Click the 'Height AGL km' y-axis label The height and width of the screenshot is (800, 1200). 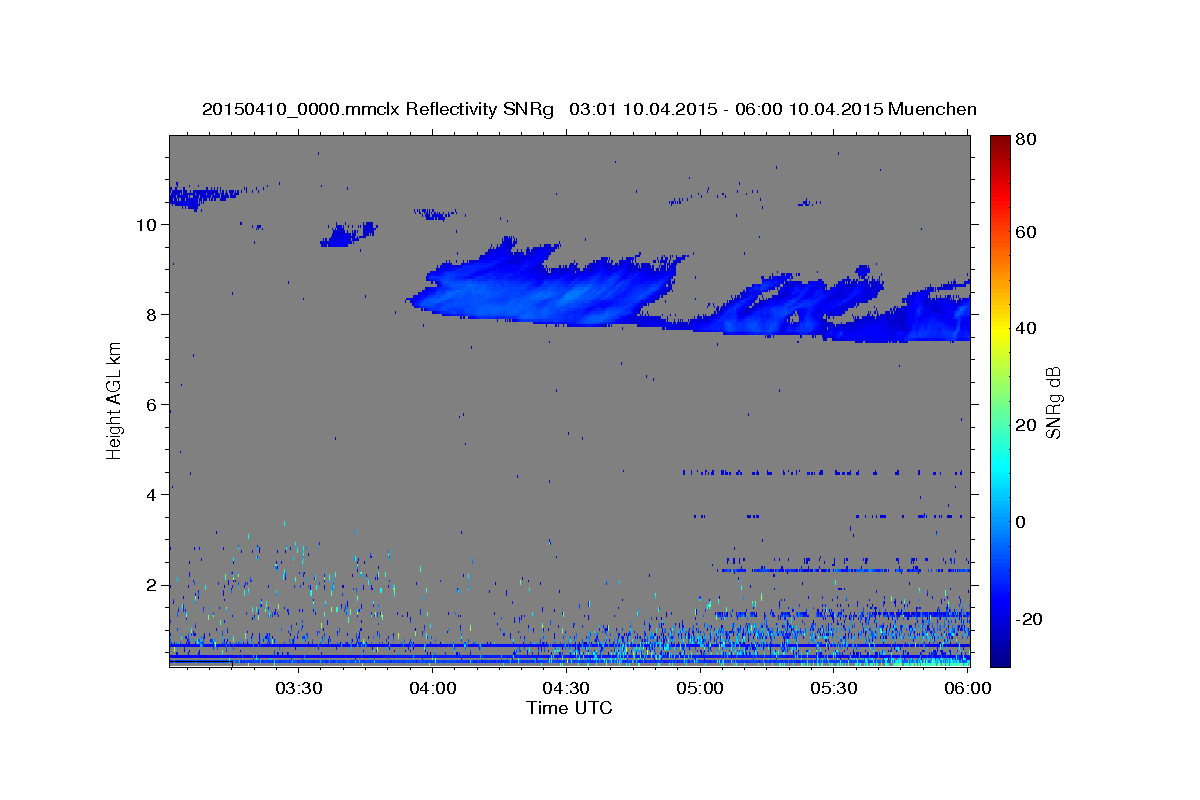[114, 400]
